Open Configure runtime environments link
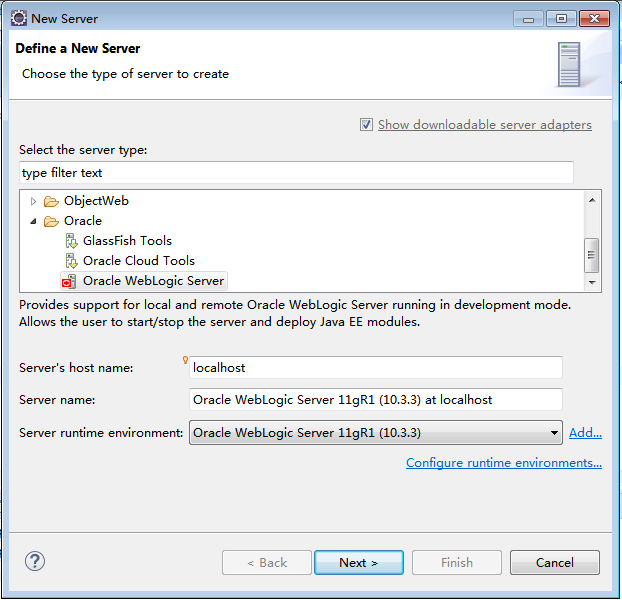 [504, 463]
